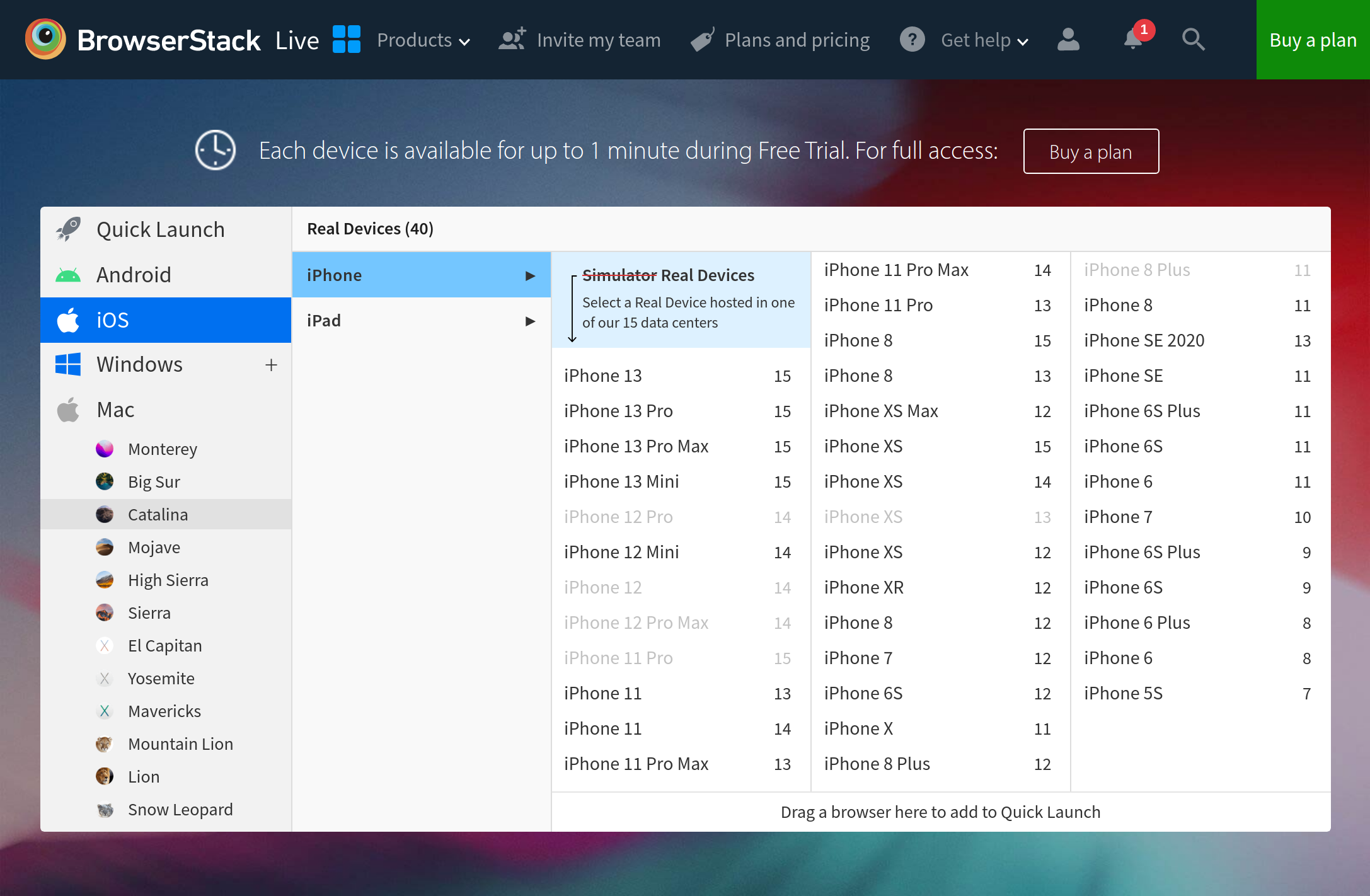Screen dimensions: 1370x896
Task: Select the Windows platform icon
Action: click(68, 364)
